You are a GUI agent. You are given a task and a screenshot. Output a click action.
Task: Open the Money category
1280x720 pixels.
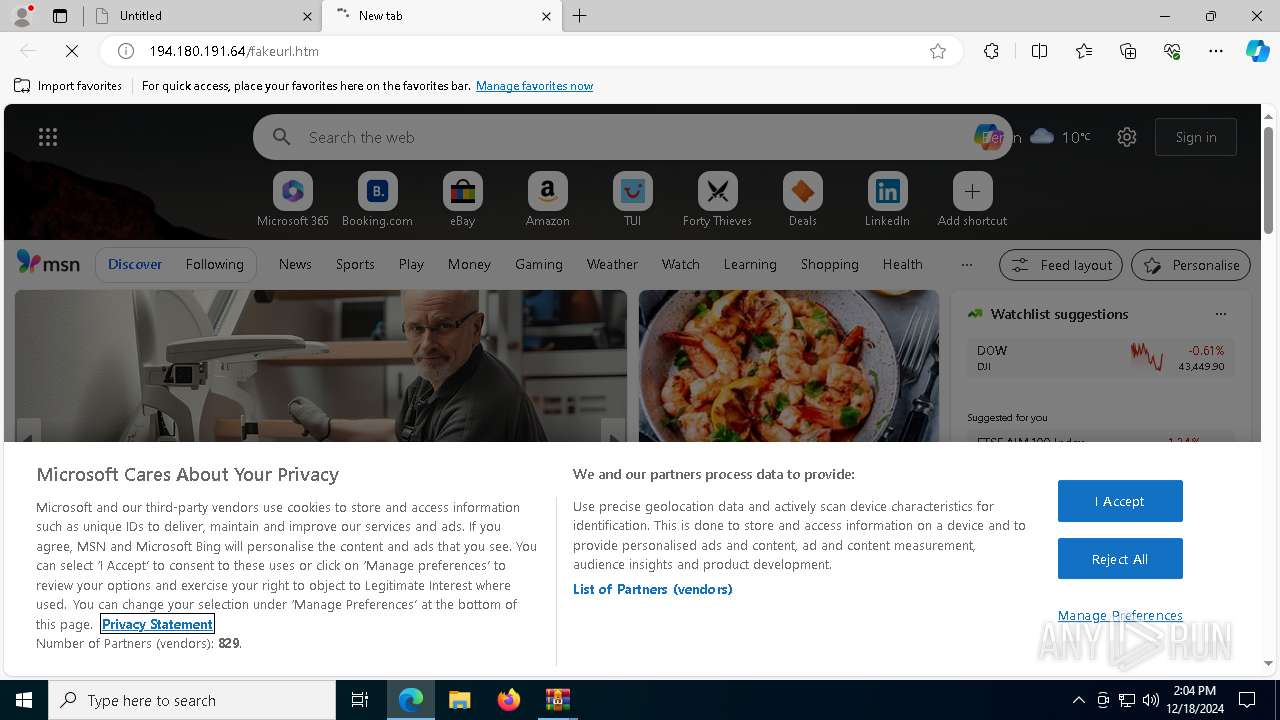click(469, 264)
